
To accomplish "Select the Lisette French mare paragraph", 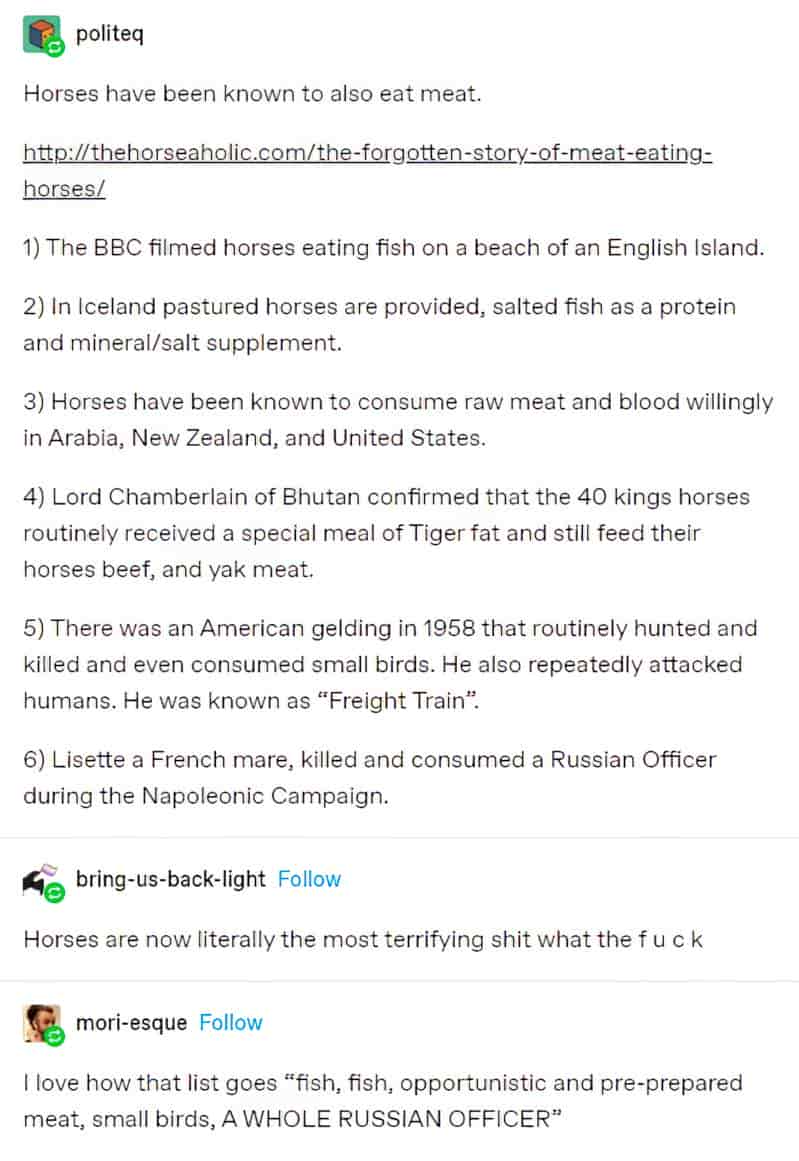I will (370, 777).
